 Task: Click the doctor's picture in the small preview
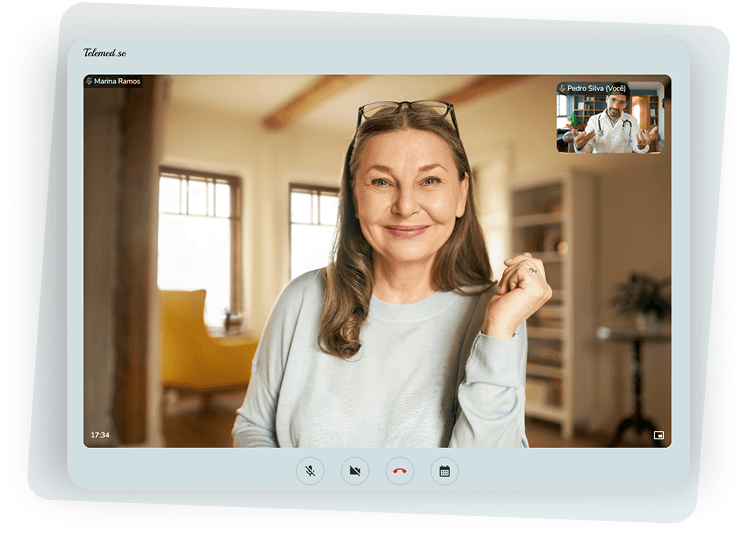click(610, 118)
